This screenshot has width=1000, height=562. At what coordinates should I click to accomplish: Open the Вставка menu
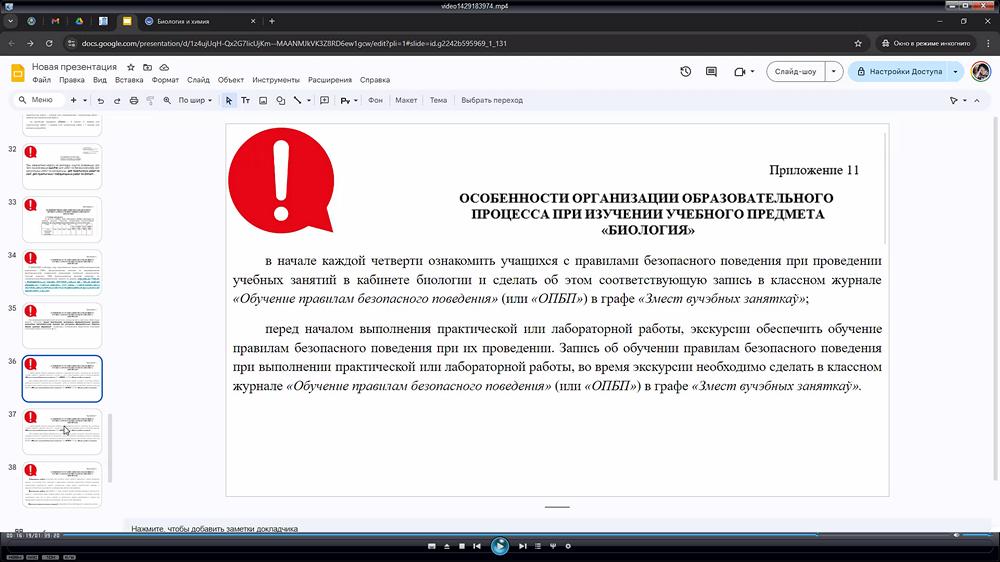tap(129, 80)
